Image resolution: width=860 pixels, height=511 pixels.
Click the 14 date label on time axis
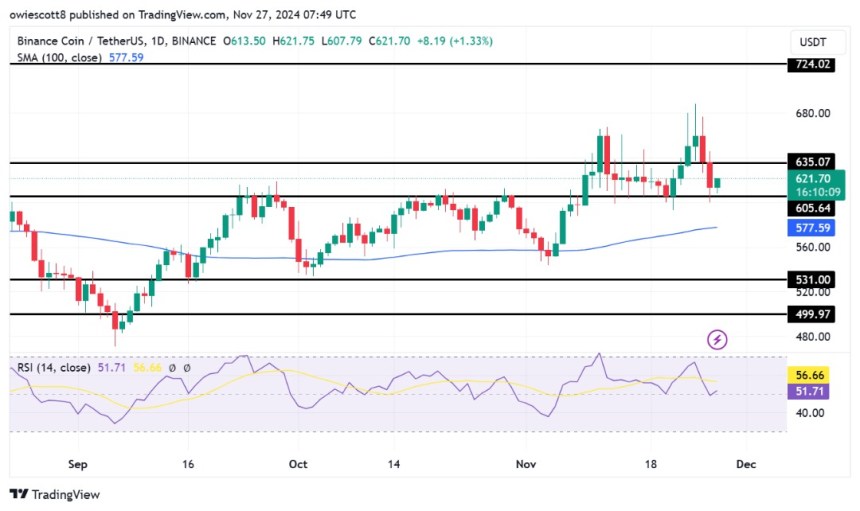393,464
